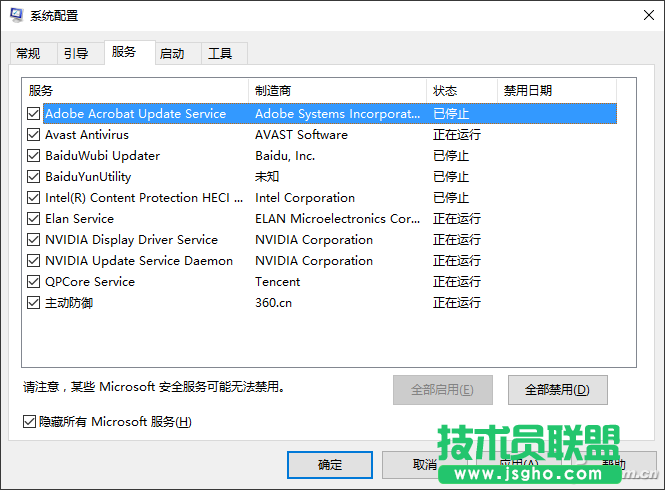Open the 引导 tab
This screenshot has height=490, width=665.
tap(76, 54)
